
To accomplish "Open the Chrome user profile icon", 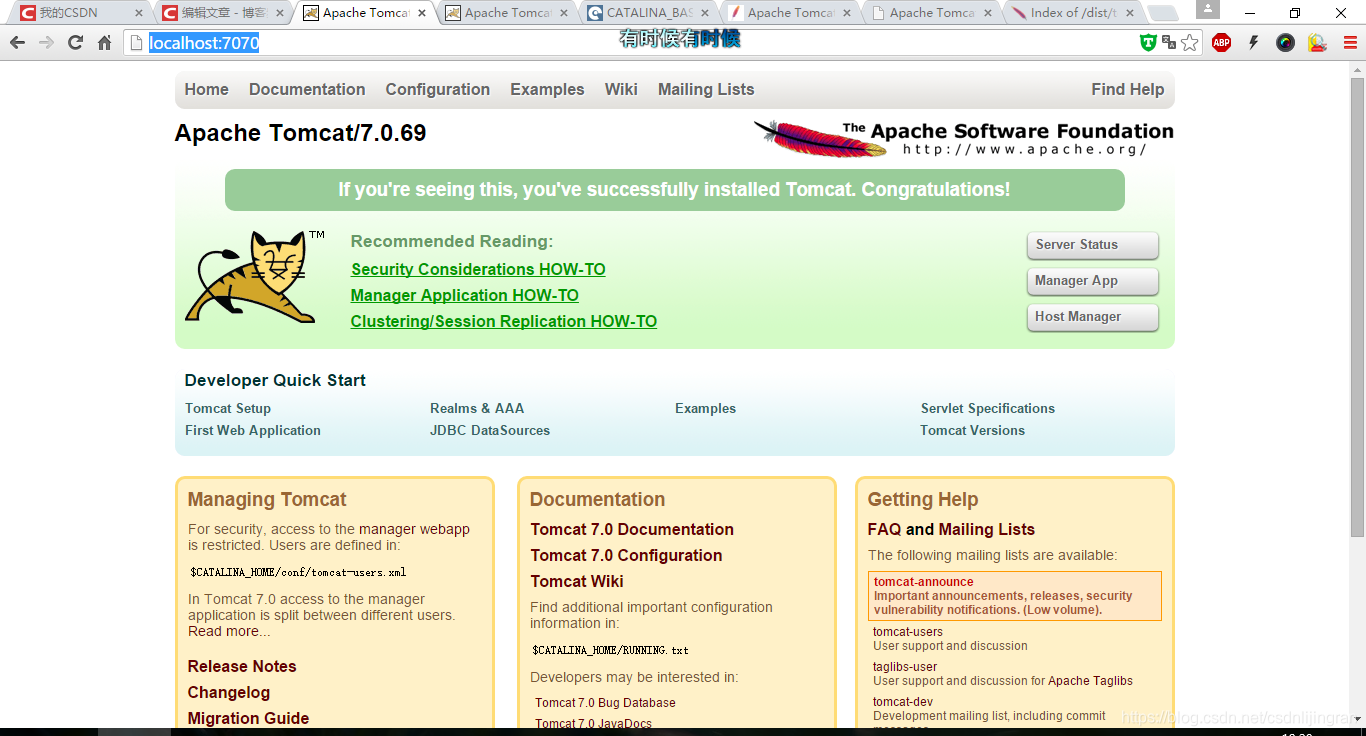I will pyautogui.click(x=1208, y=9).
